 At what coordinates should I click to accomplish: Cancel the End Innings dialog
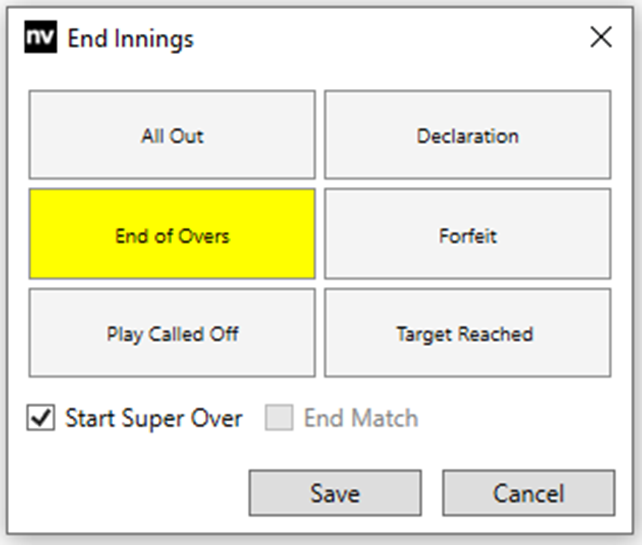528,493
